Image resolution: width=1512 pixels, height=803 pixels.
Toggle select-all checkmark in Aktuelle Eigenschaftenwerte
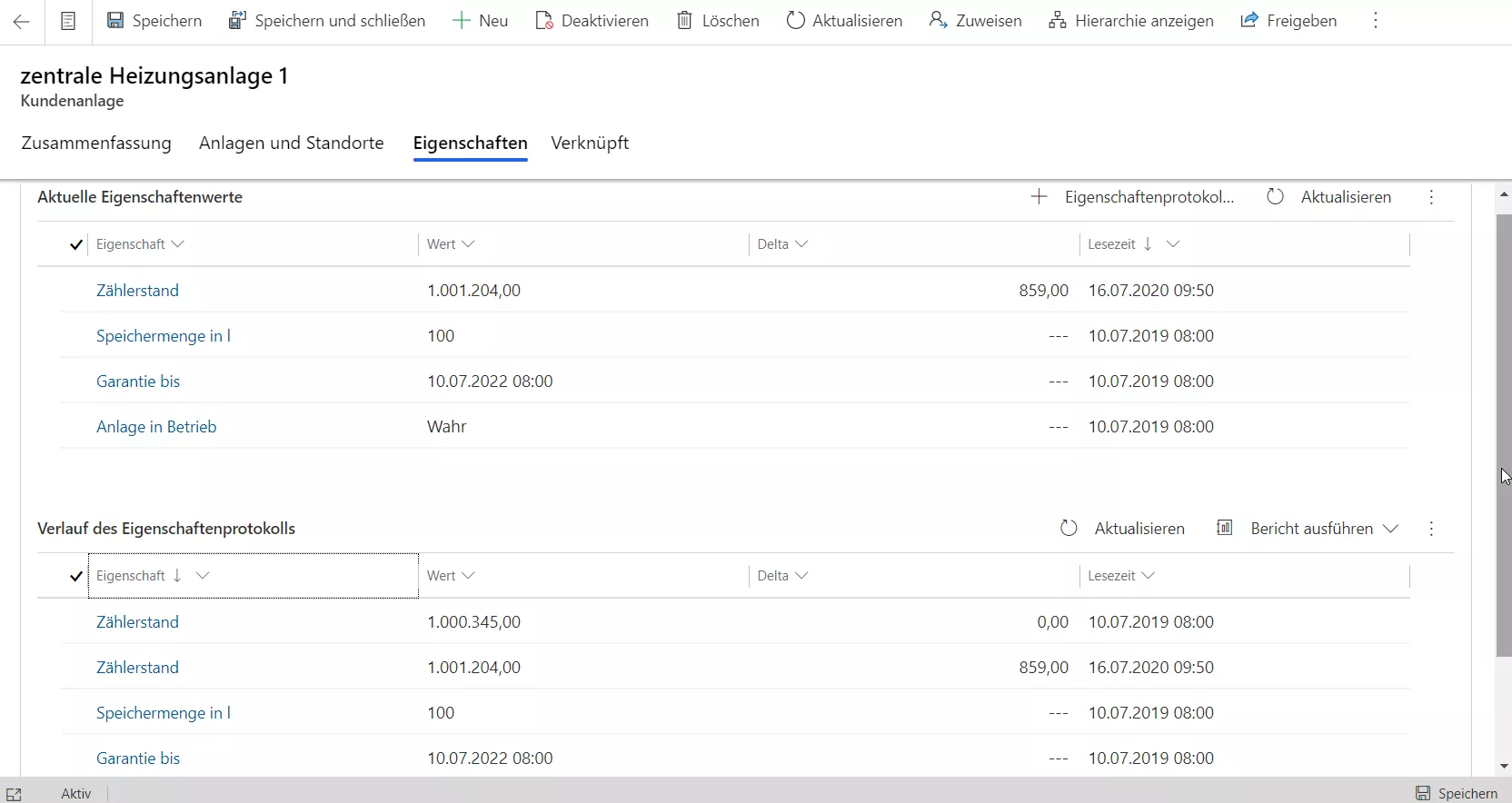pos(76,244)
